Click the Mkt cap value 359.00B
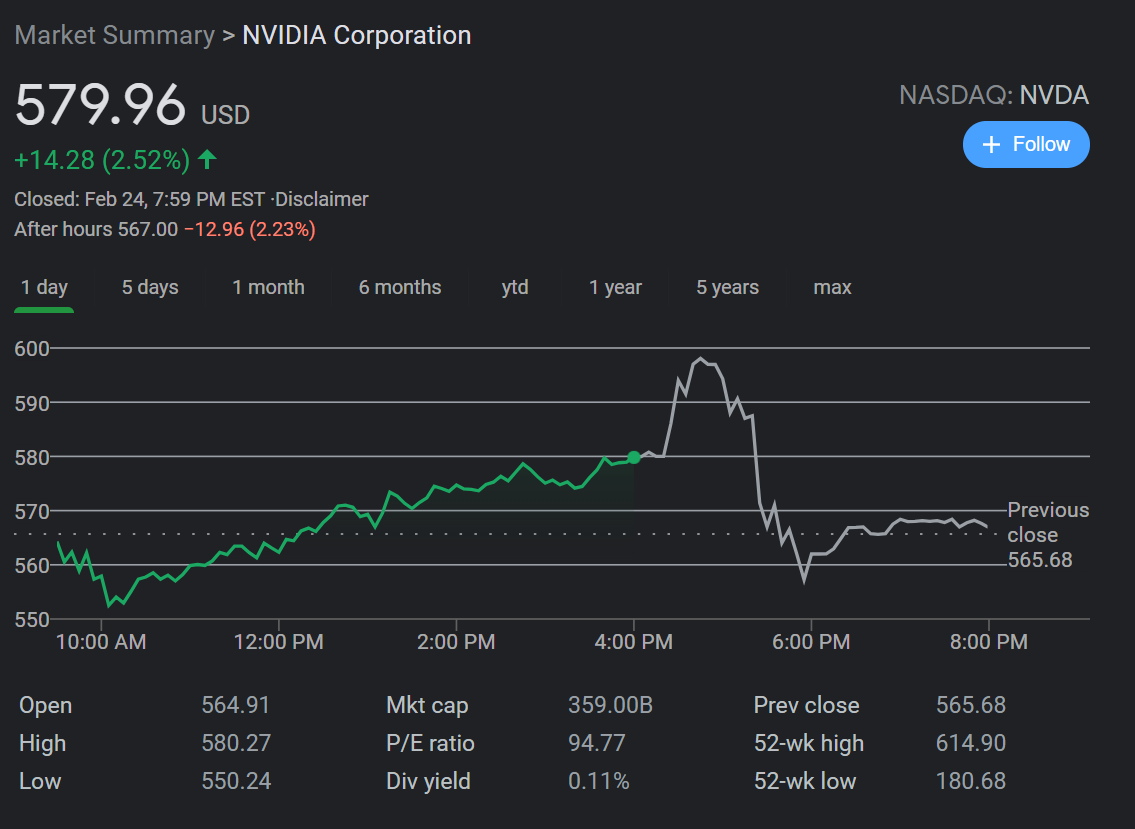This screenshot has width=1135, height=829. (610, 705)
